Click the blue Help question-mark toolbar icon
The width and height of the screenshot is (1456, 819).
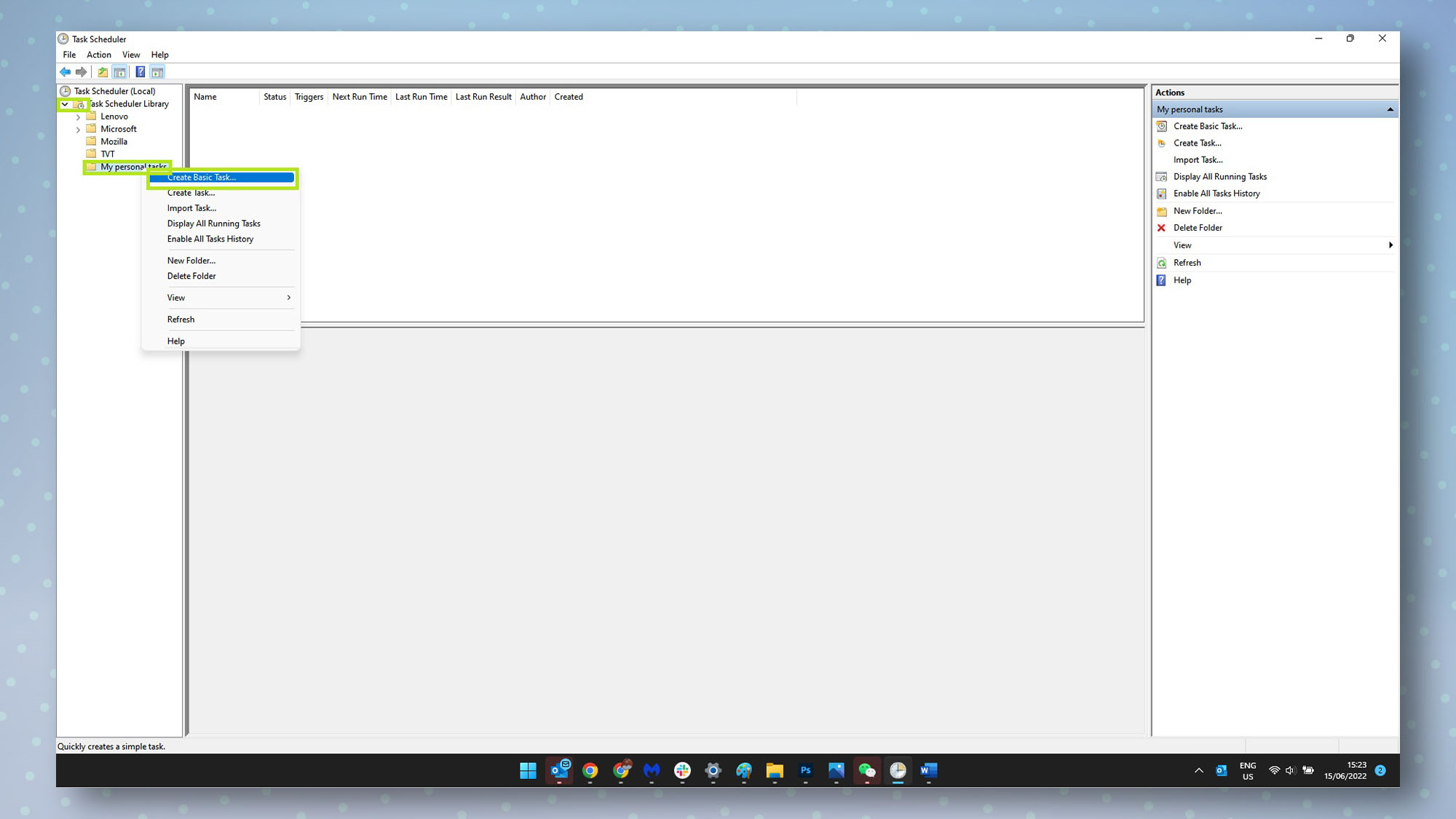point(140,72)
